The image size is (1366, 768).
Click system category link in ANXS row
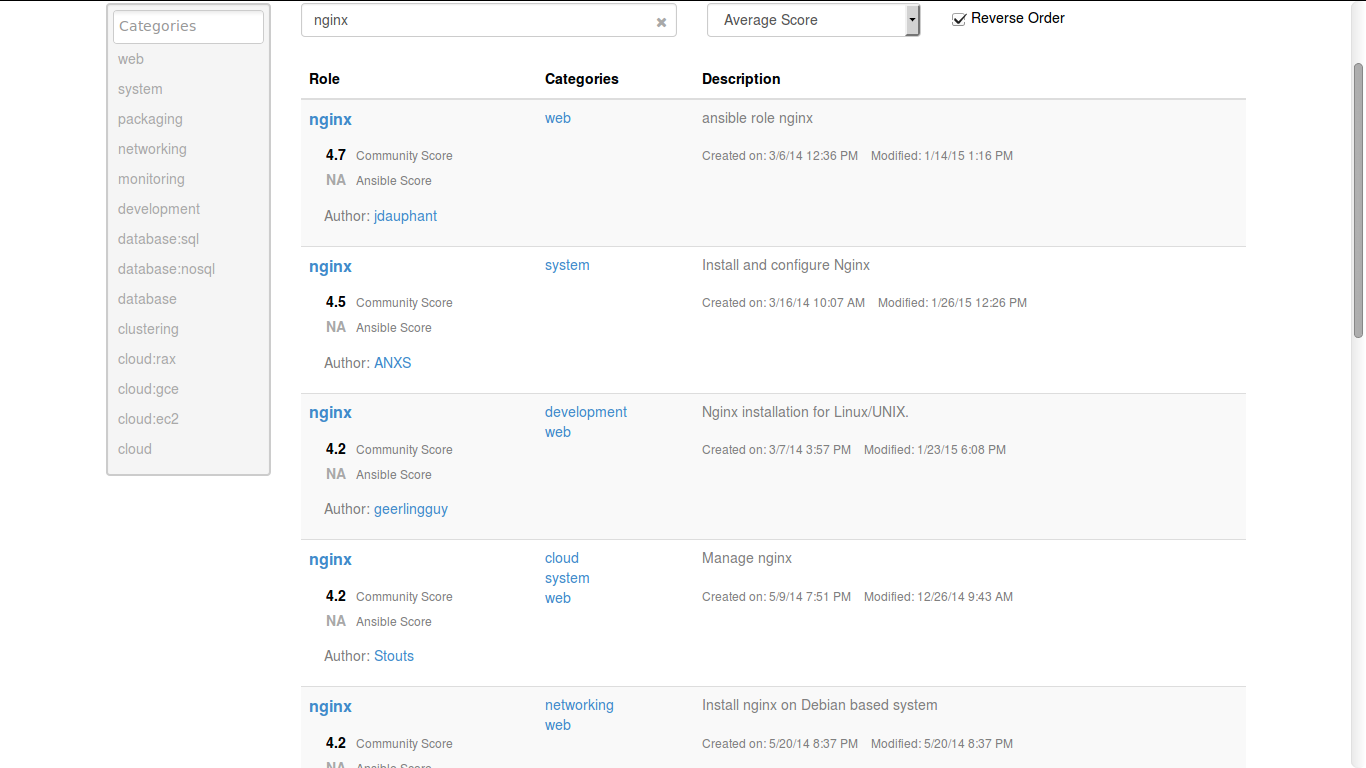(567, 265)
